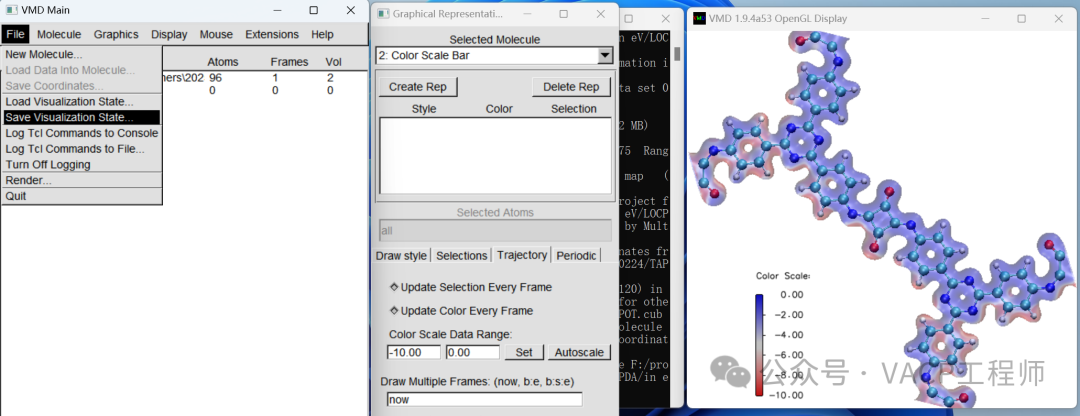Select Log Tcl Commands to File

pos(82,149)
